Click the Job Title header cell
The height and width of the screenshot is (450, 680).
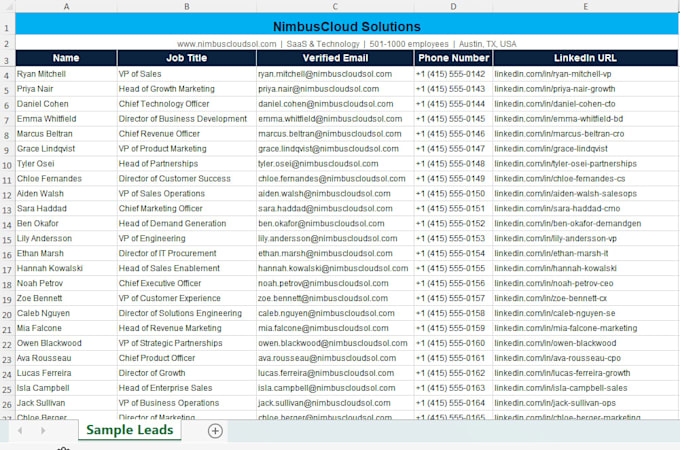(186, 58)
